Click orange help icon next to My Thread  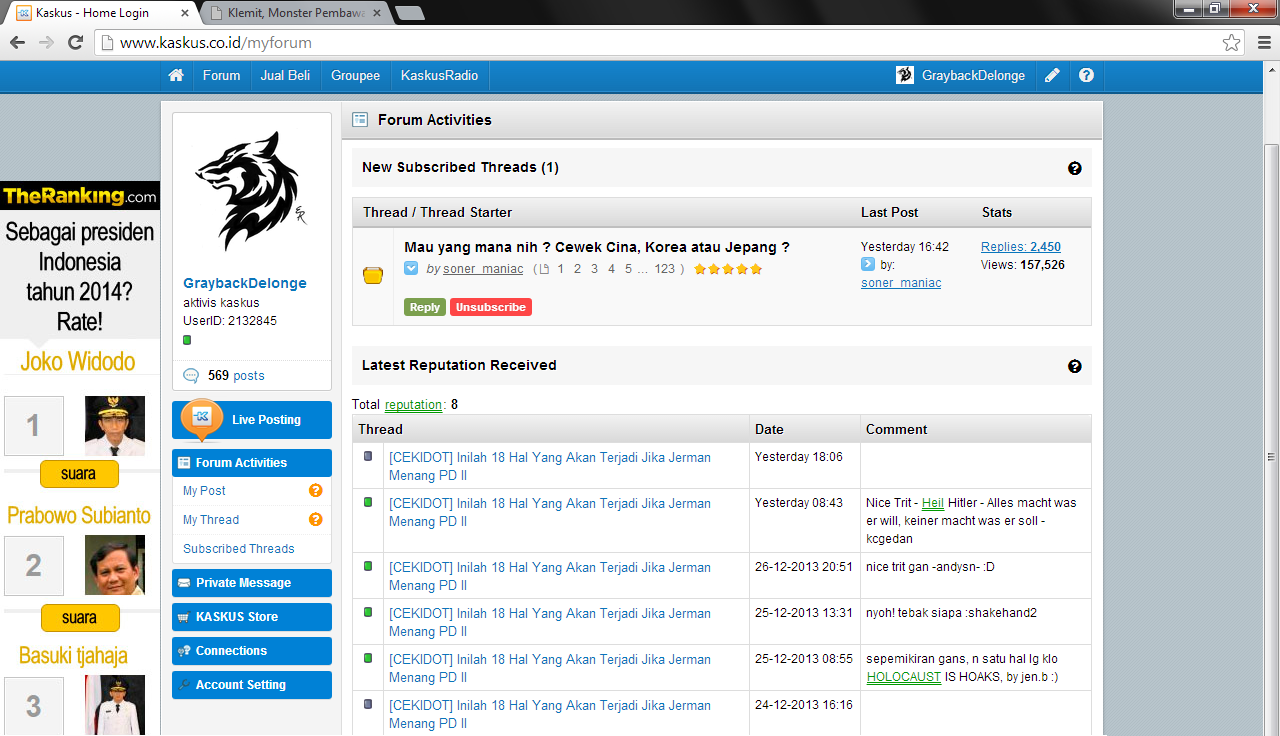pos(316,520)
